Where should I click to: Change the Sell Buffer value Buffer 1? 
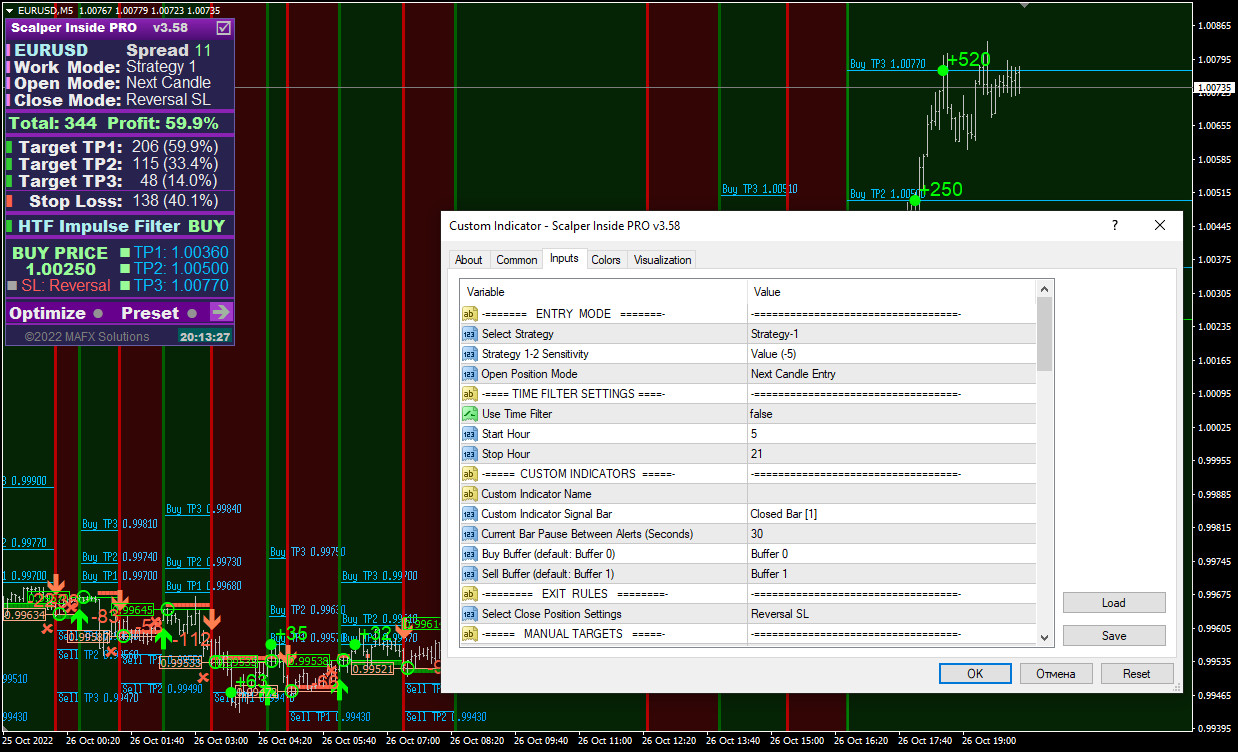(x=892, y=574)
